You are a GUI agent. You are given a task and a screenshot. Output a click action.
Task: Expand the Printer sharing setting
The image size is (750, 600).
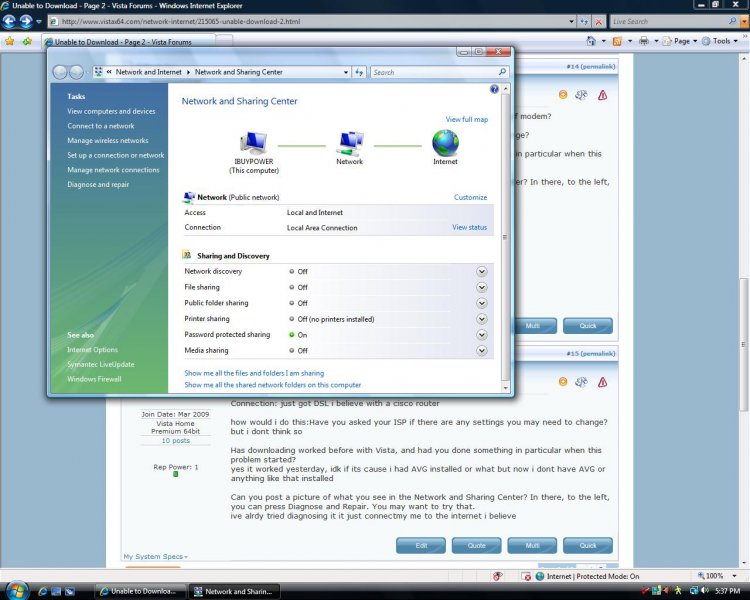[482, 319]
